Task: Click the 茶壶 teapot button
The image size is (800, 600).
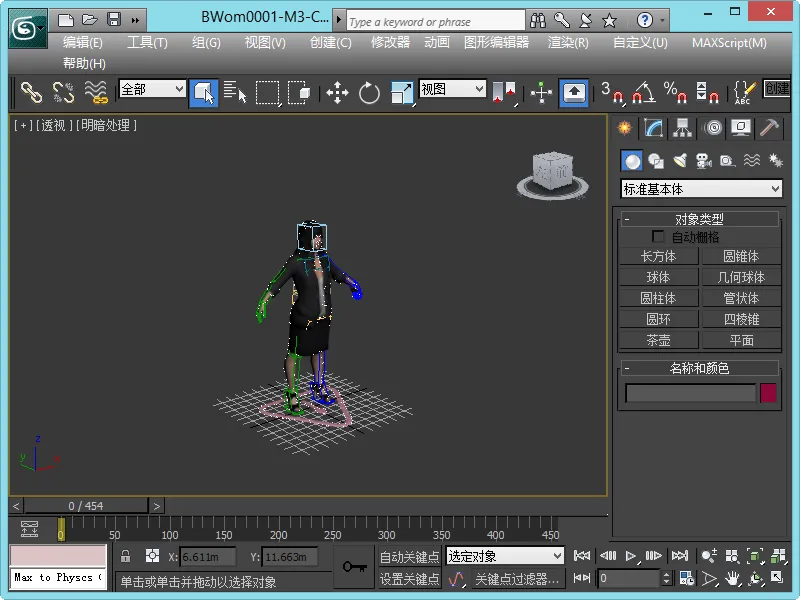Action: 657,340
